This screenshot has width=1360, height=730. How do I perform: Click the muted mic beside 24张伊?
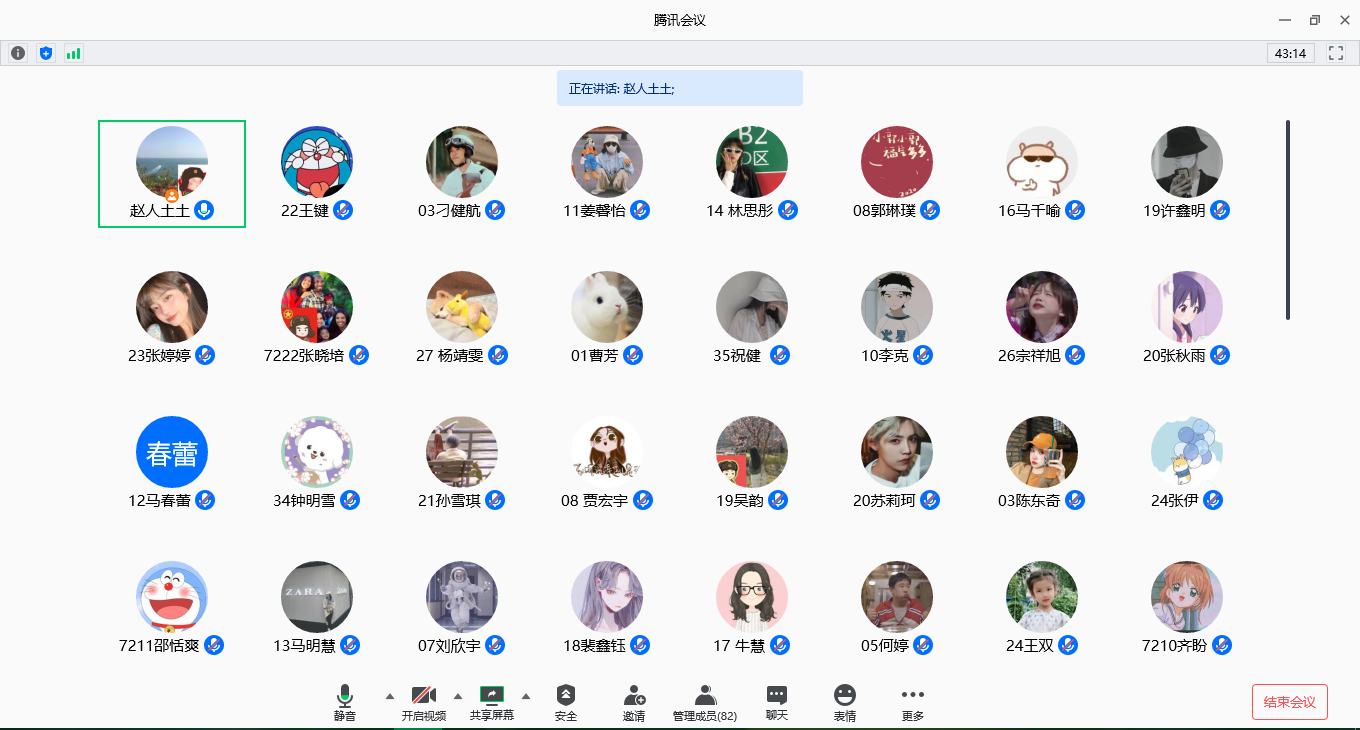tap(1213, 500)
